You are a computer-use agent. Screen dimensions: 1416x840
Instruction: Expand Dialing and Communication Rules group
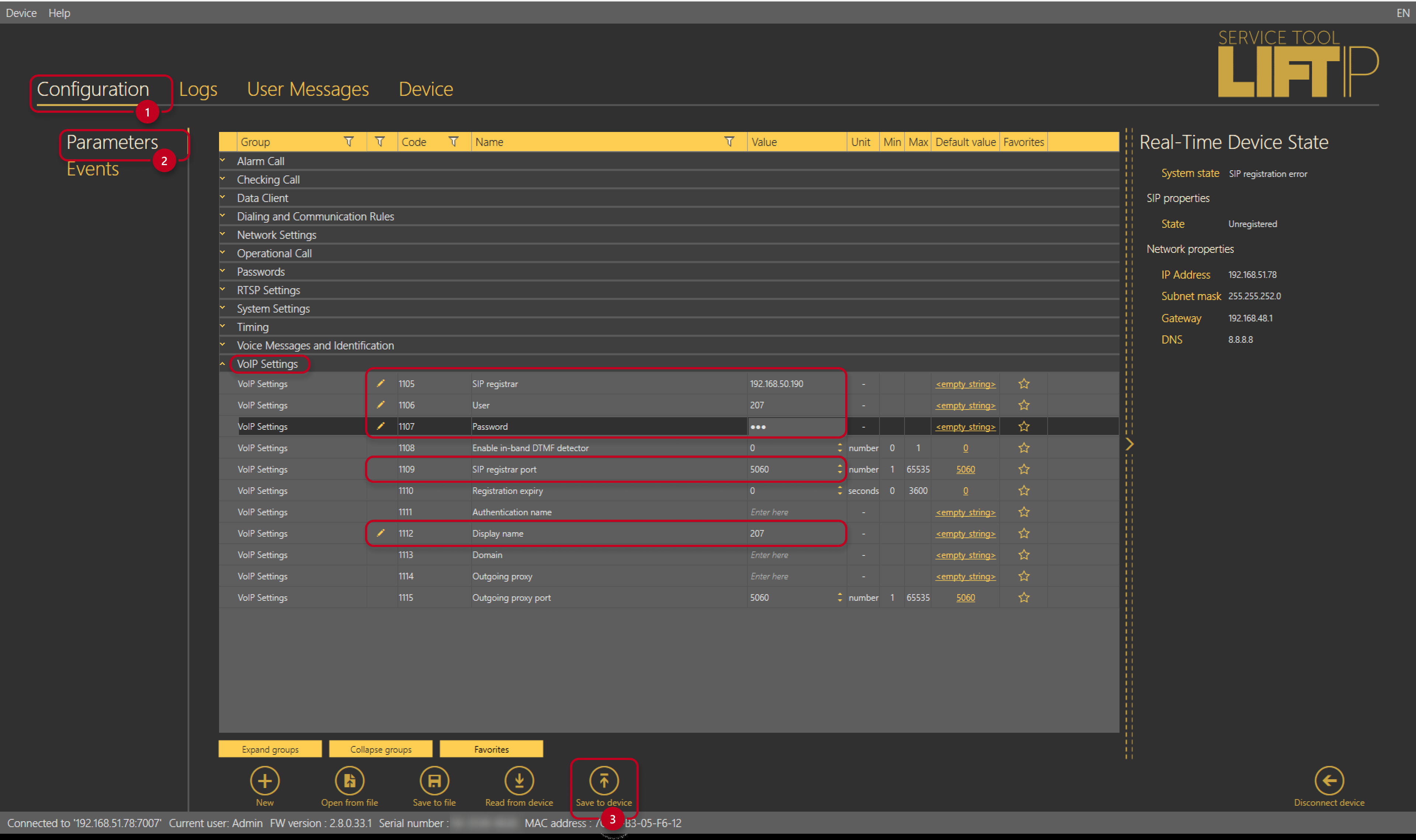[222, 216]
